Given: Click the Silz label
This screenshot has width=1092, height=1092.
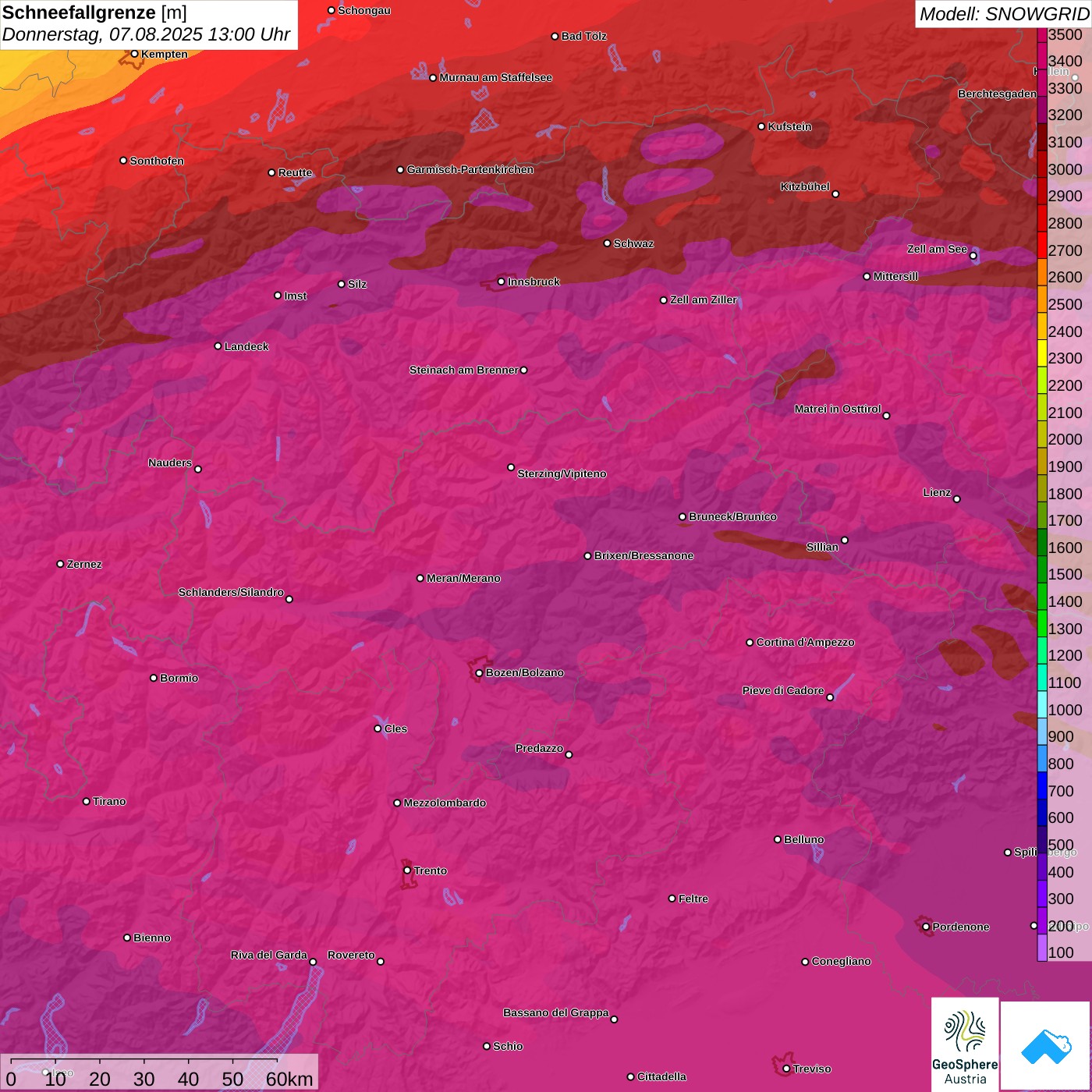Looking at the screenshot, I should click(x=357, y=284).
